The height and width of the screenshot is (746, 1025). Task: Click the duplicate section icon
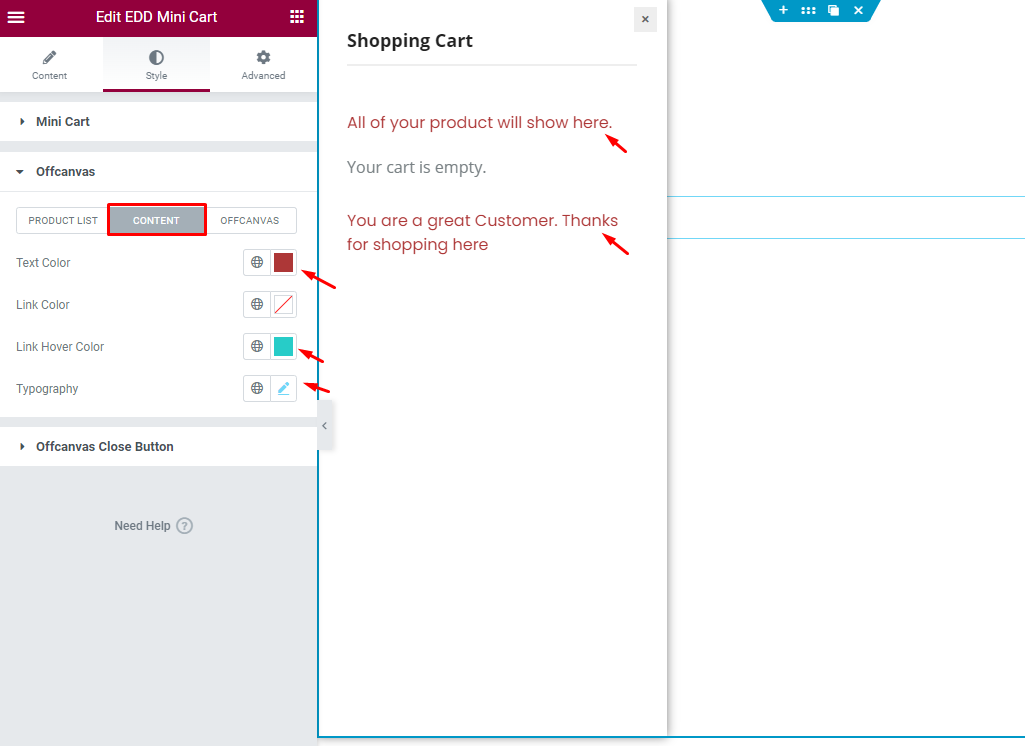833,10
